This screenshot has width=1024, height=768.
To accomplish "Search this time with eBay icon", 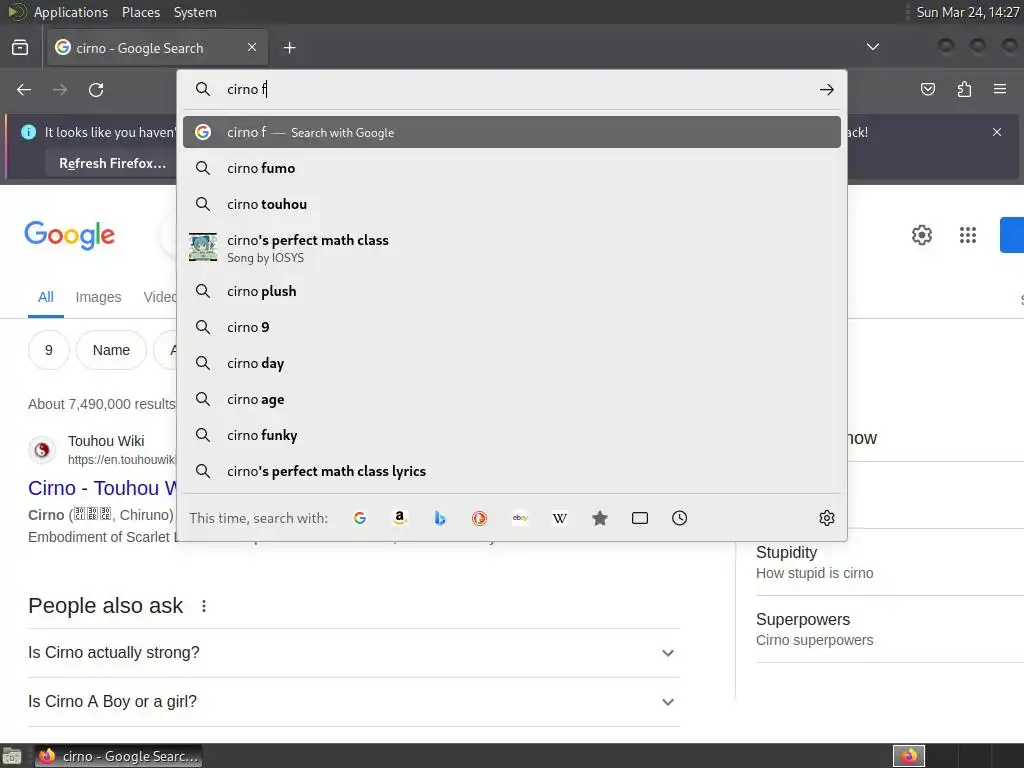I will pos(520,518).
